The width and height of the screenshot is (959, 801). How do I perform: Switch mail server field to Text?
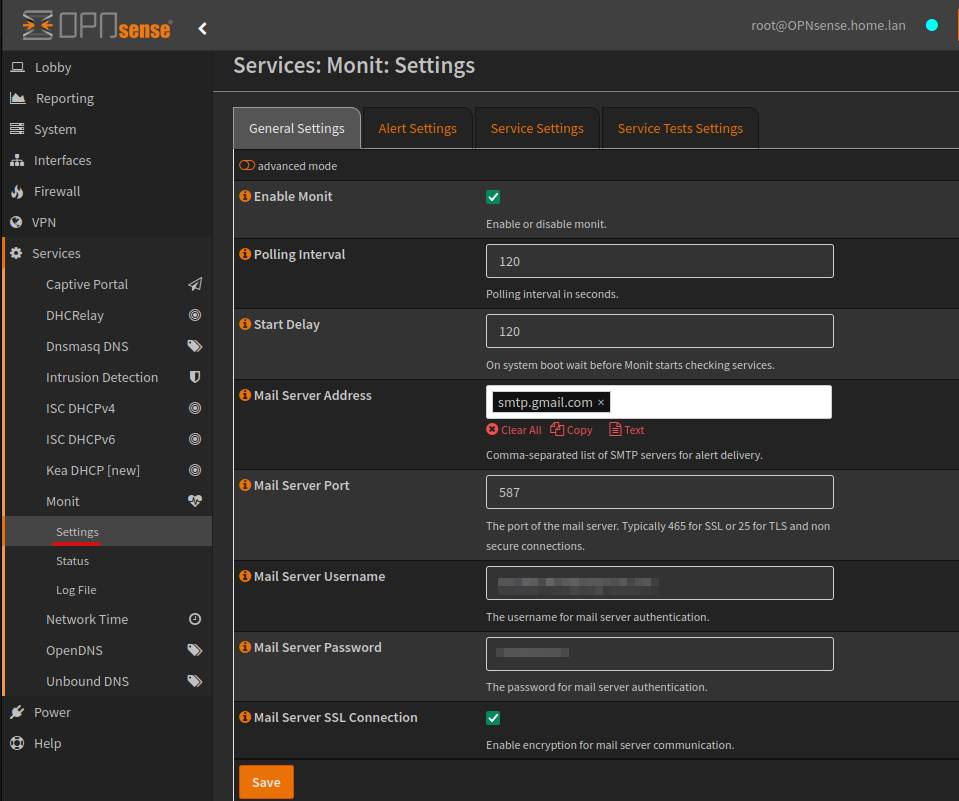tap(626, 430)
